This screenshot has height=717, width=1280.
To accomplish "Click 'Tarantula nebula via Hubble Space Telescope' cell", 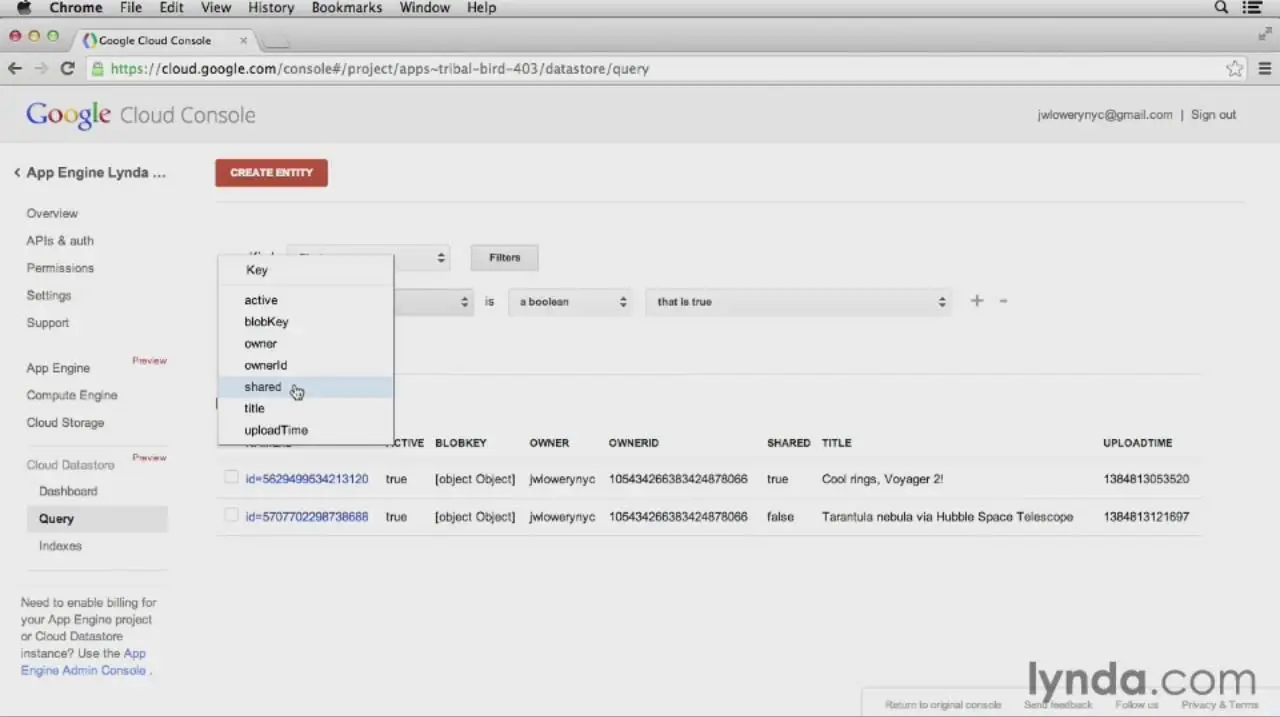I will click(x=947, y=517).
